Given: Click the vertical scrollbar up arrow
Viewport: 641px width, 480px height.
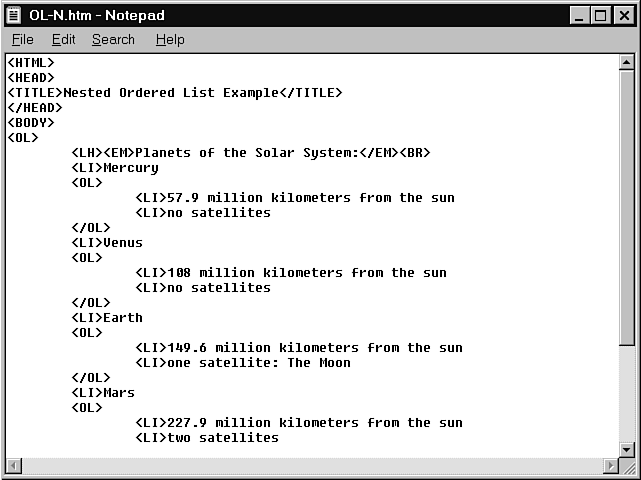Looking at the screenshot, I should click(x=626, y=62).
